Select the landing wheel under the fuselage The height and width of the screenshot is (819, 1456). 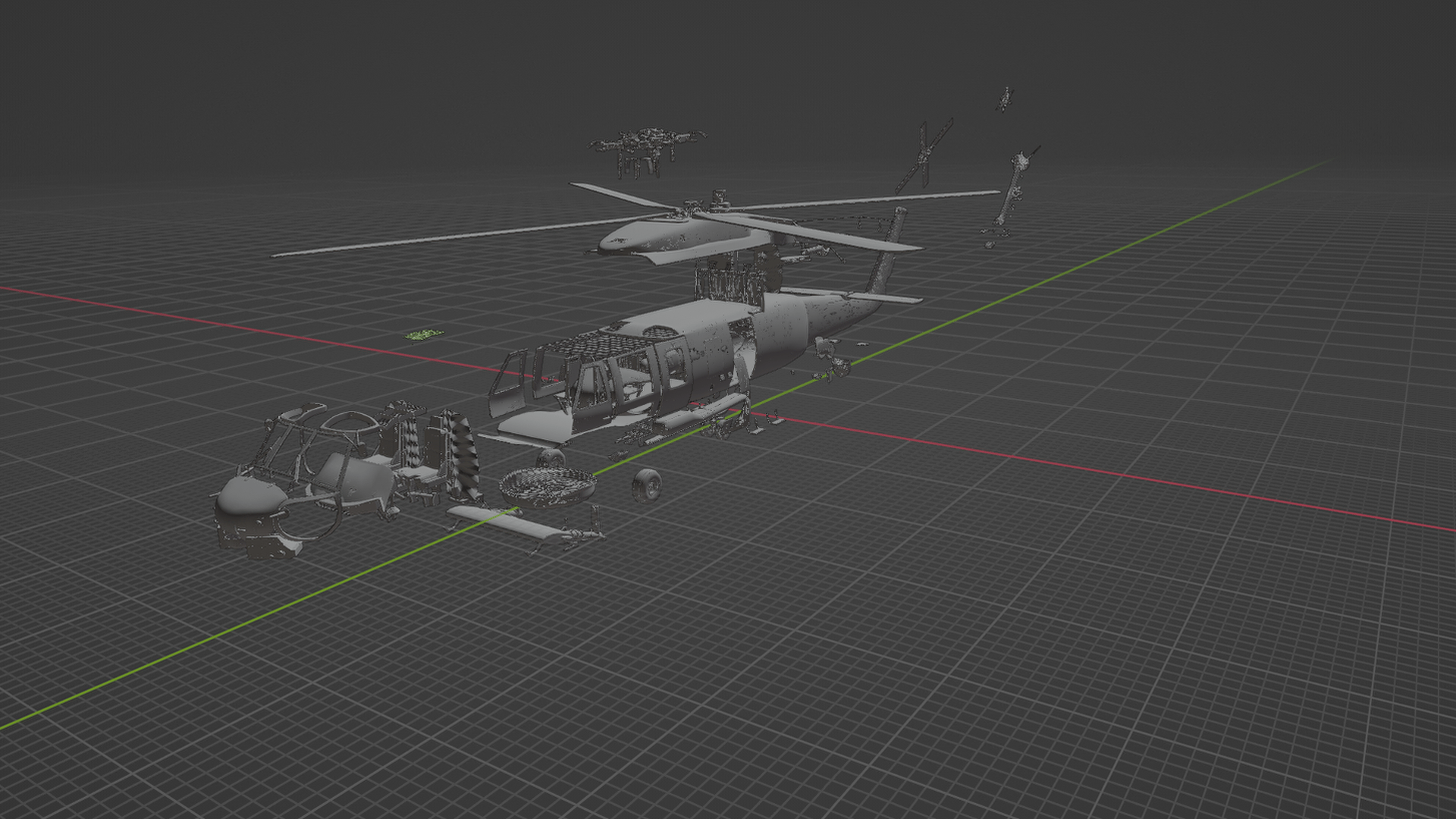(x=551, y=457)
